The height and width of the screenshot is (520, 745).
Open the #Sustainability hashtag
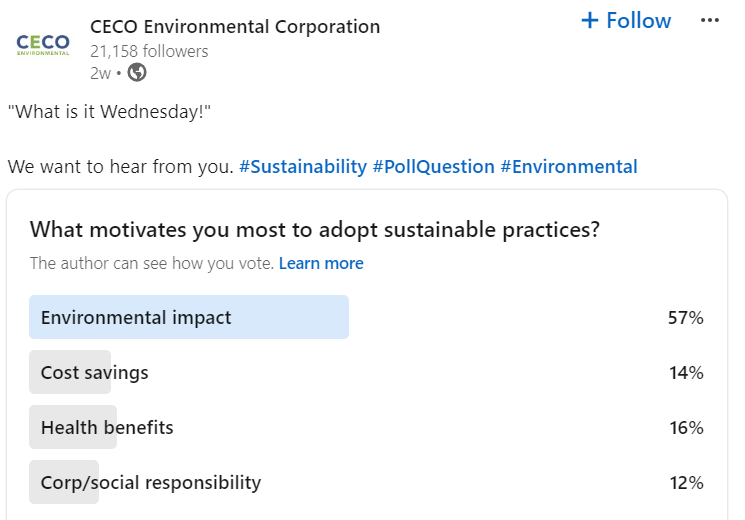pyautogui.click(x=303, y=167)
